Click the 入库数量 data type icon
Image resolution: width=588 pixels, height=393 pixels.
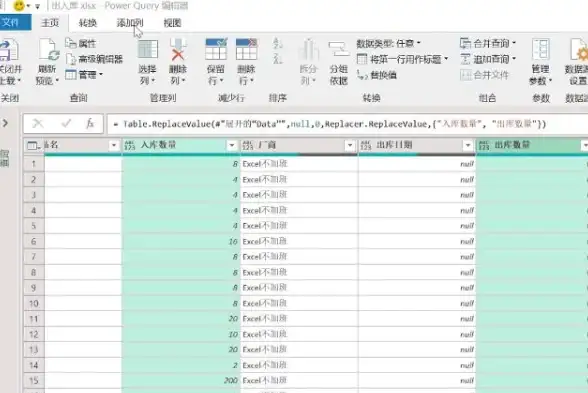pyautogui.click(x=129, y=146)
